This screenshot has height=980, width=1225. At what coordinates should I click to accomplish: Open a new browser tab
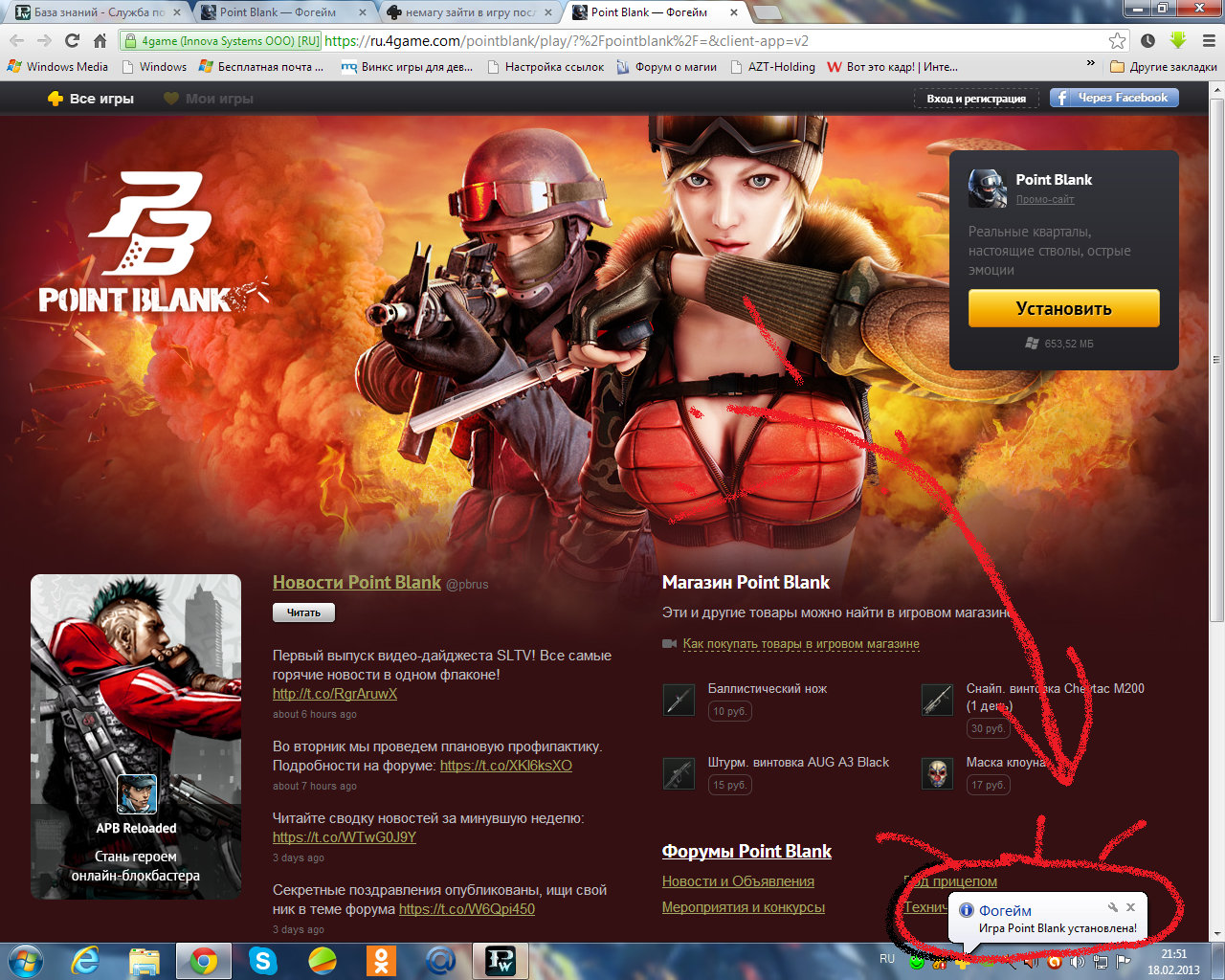[767, 12]
